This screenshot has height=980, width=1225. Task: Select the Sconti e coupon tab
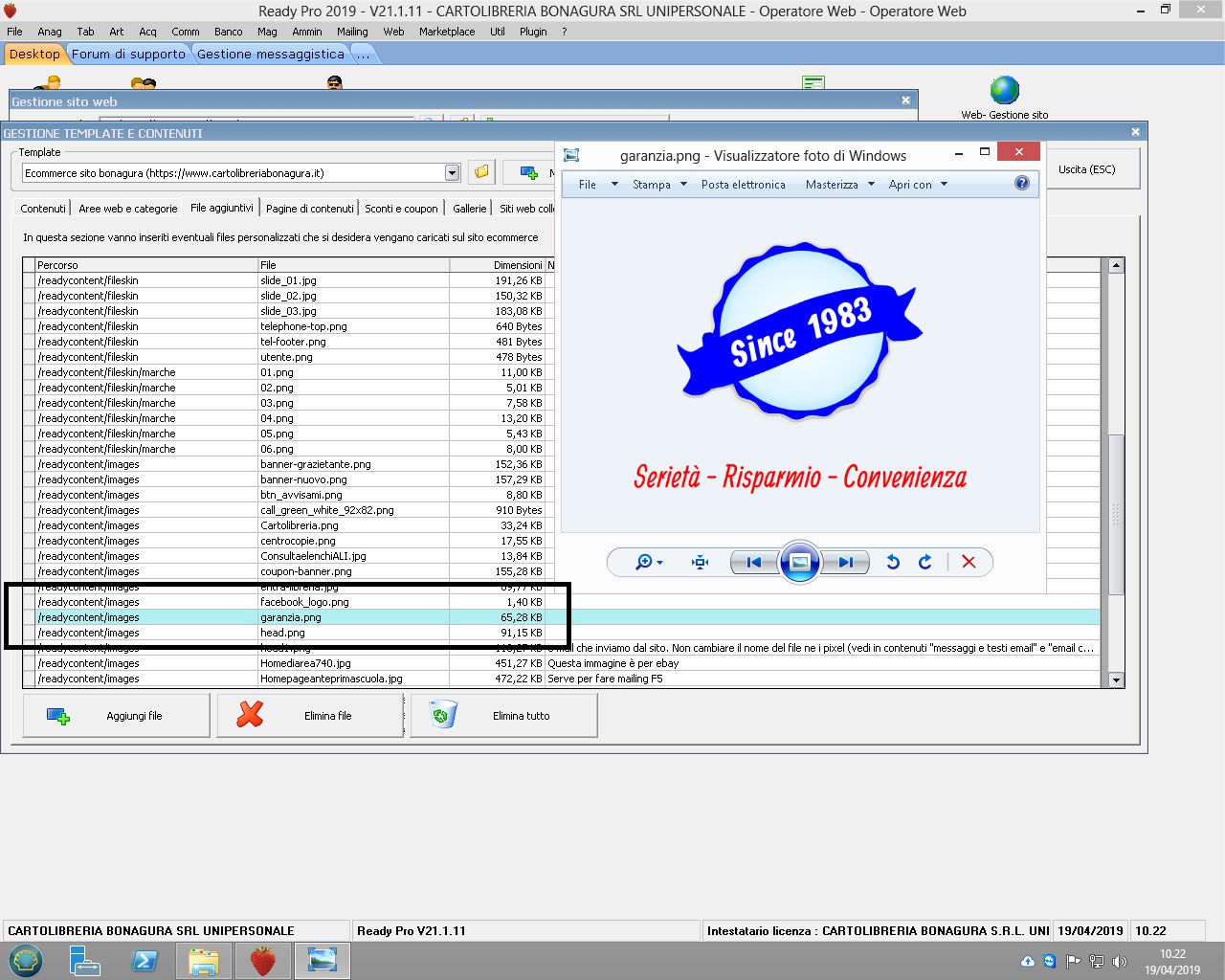click(x=401, y=208)
